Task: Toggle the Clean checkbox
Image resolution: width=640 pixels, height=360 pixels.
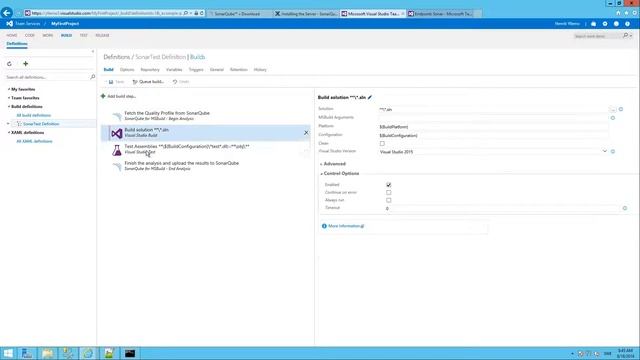Action: (x=382, y=143)
